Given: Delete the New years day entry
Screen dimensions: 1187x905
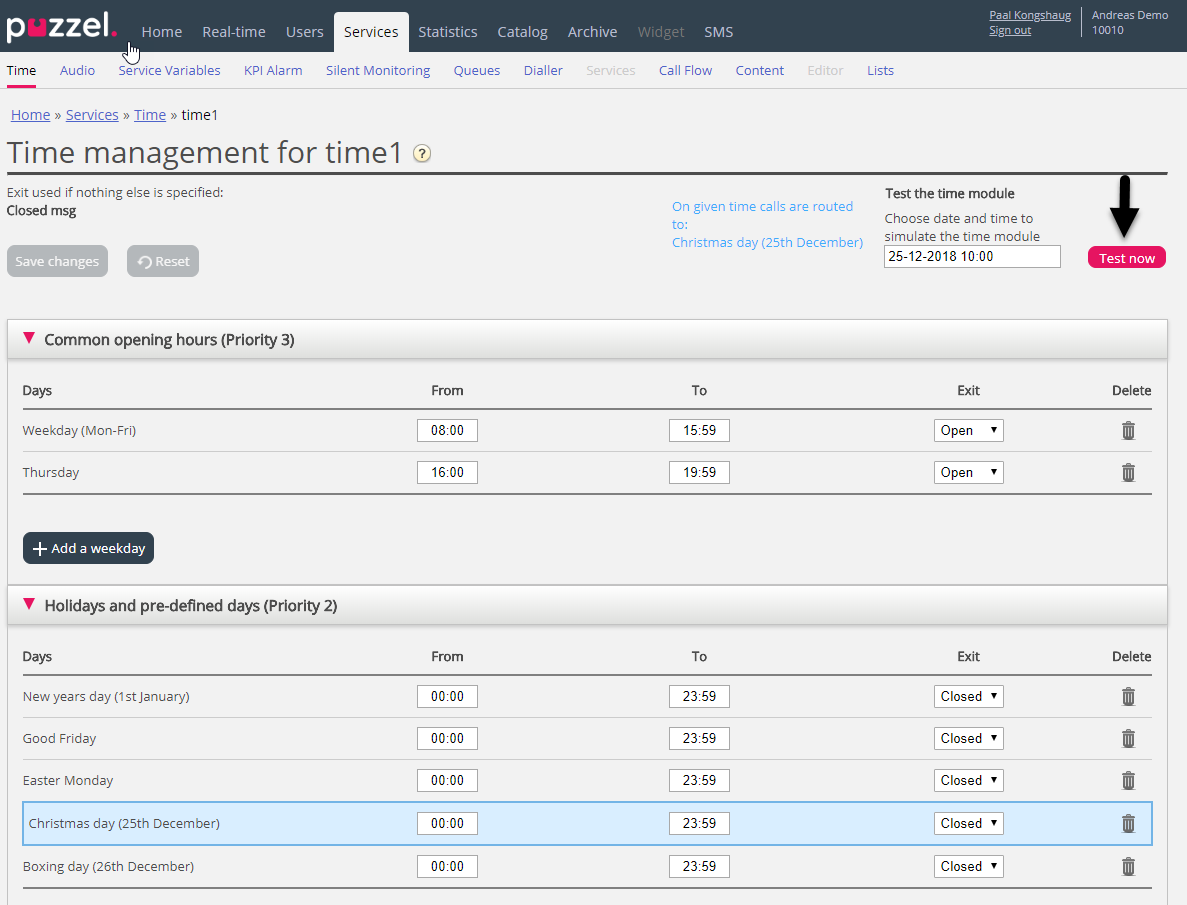Looking at the screenshot, I should pos(1128,697).
